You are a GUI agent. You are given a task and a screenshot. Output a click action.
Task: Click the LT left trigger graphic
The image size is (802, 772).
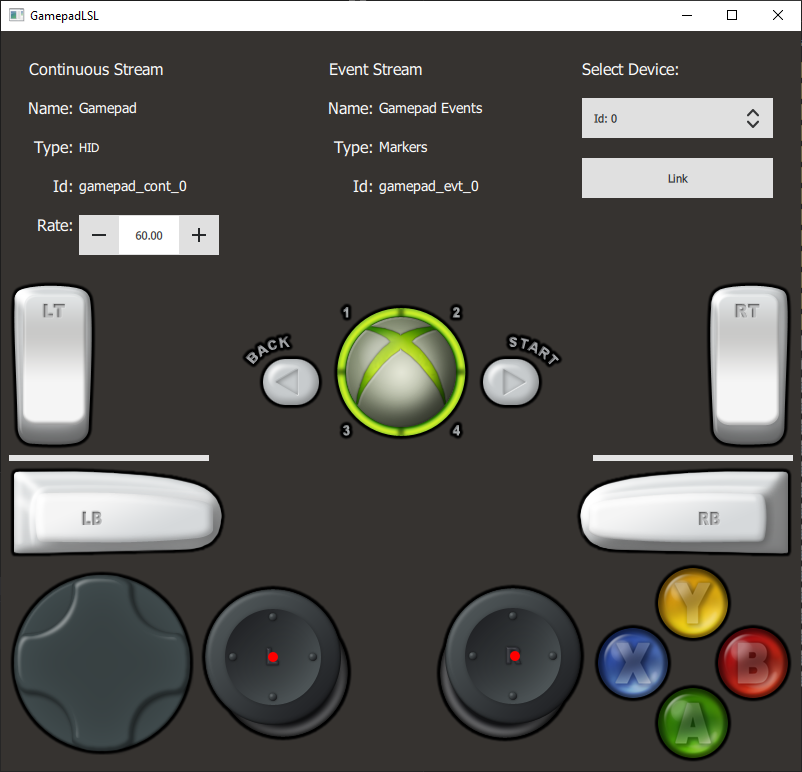point(54,365)
